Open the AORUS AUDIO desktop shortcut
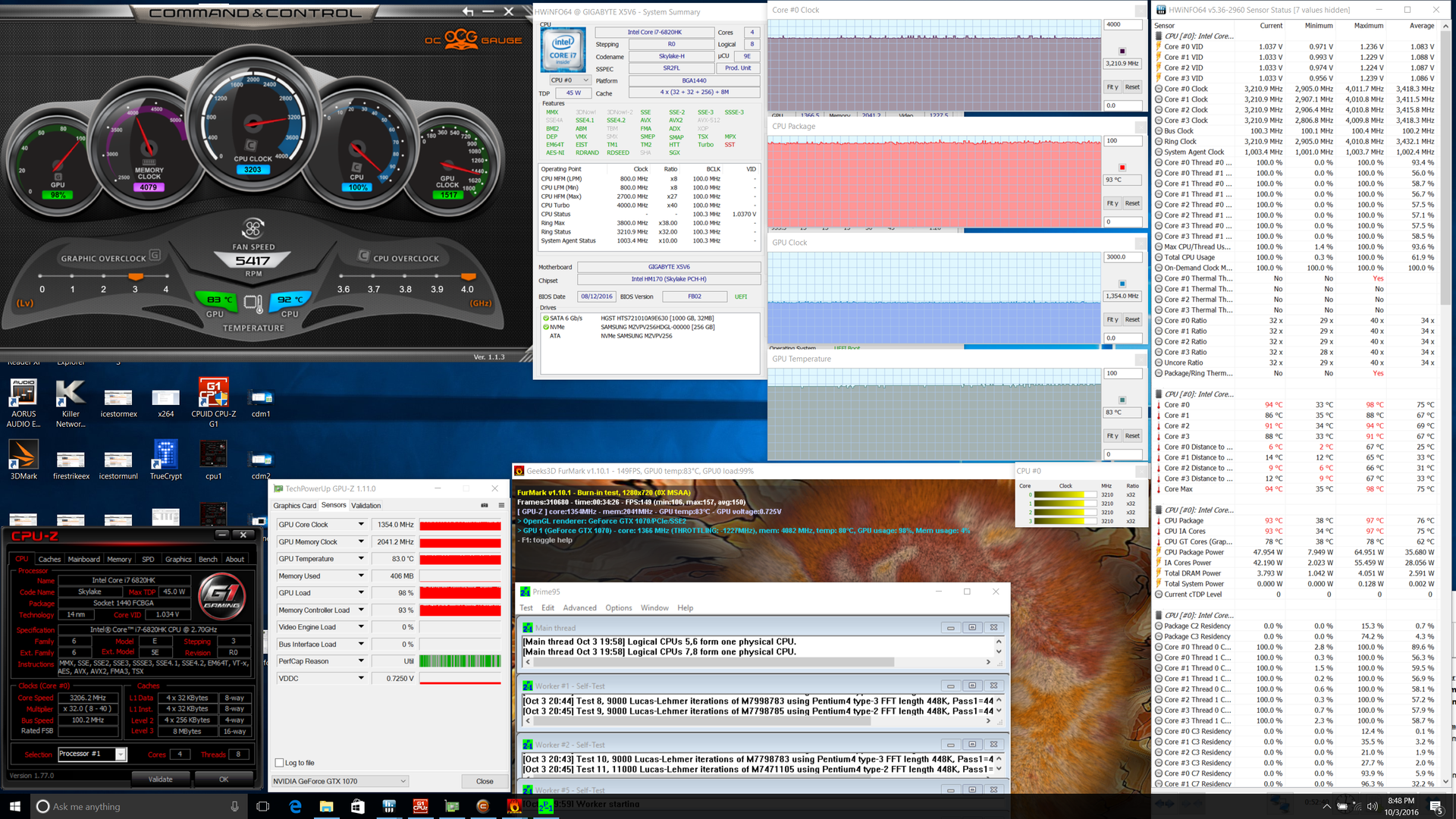Viewport: 1456px width, 819px height. click(x=23, y=403)
